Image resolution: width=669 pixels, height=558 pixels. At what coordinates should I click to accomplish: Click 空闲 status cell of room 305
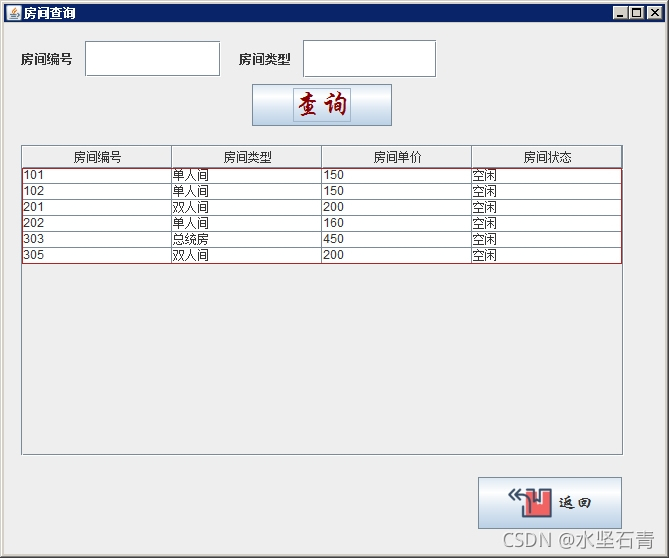547,256
